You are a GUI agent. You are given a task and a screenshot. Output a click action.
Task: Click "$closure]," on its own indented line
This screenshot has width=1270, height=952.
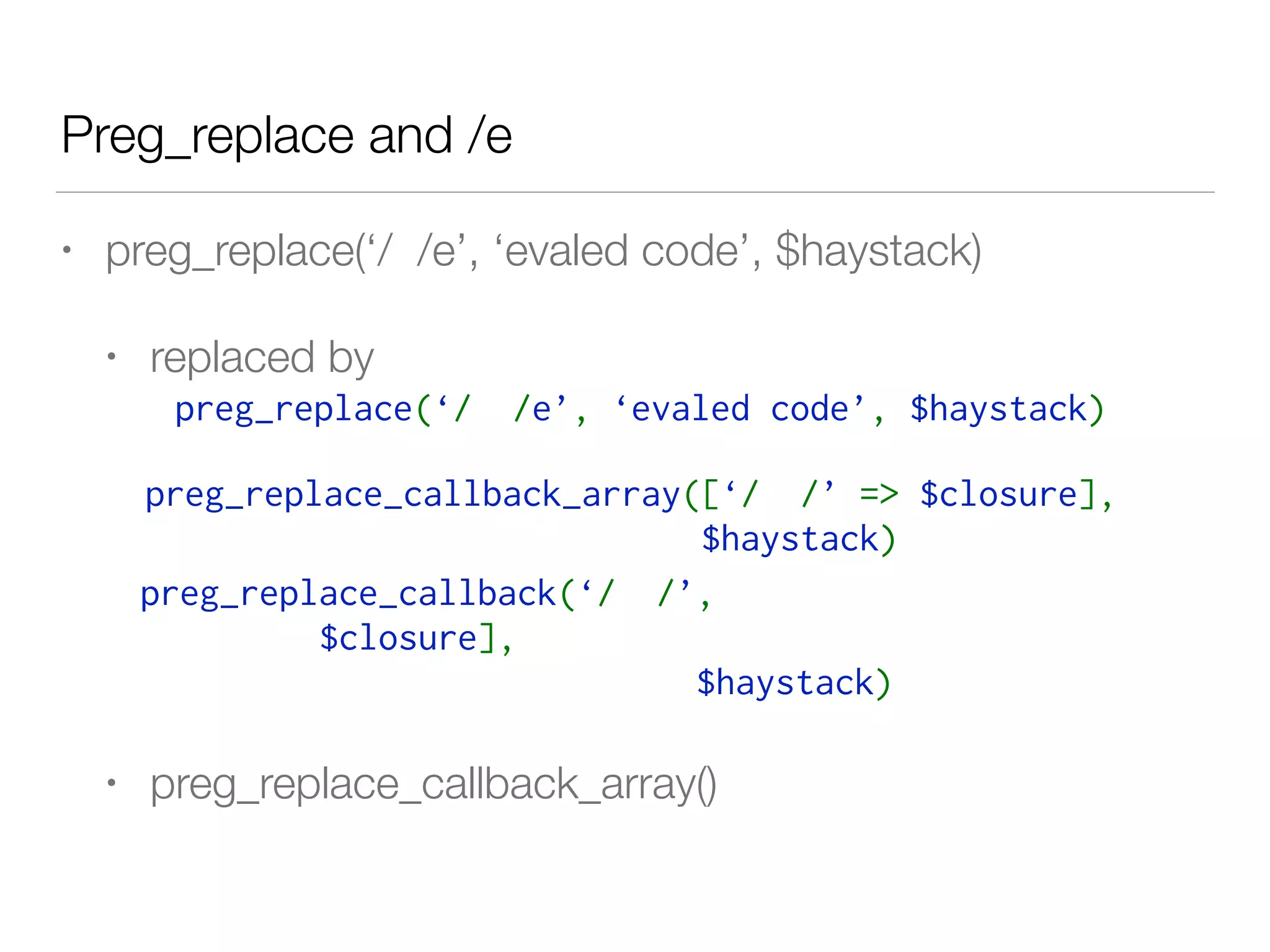tap(415, 638)
